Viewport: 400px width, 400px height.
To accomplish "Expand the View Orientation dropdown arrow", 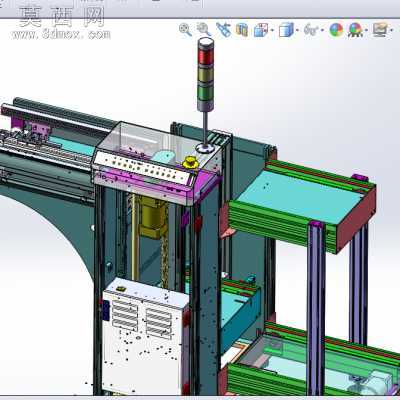I will [272, 30].
